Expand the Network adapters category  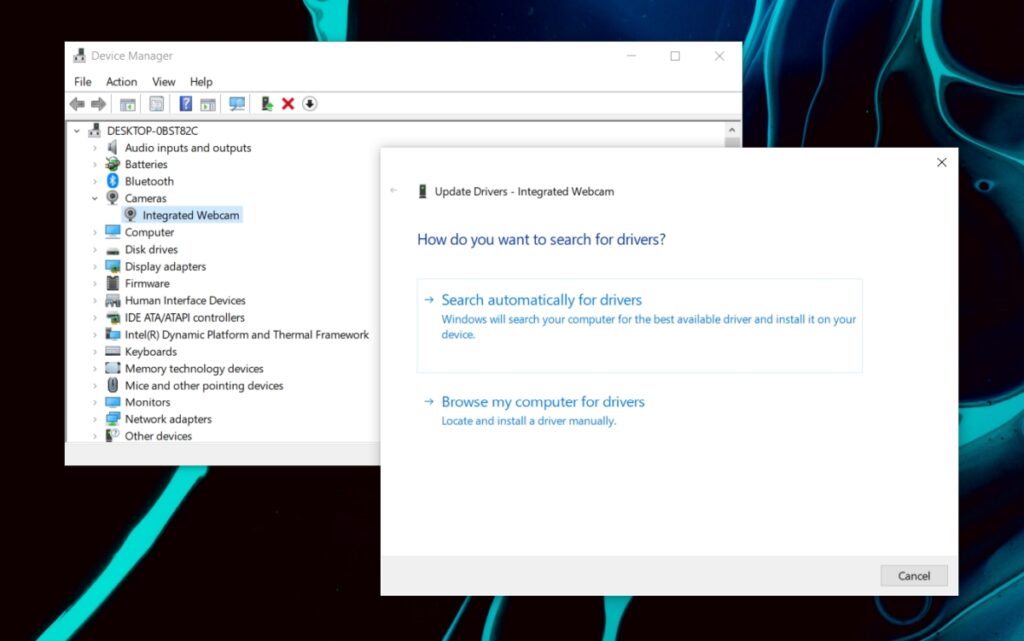click(x=95, y=419)
